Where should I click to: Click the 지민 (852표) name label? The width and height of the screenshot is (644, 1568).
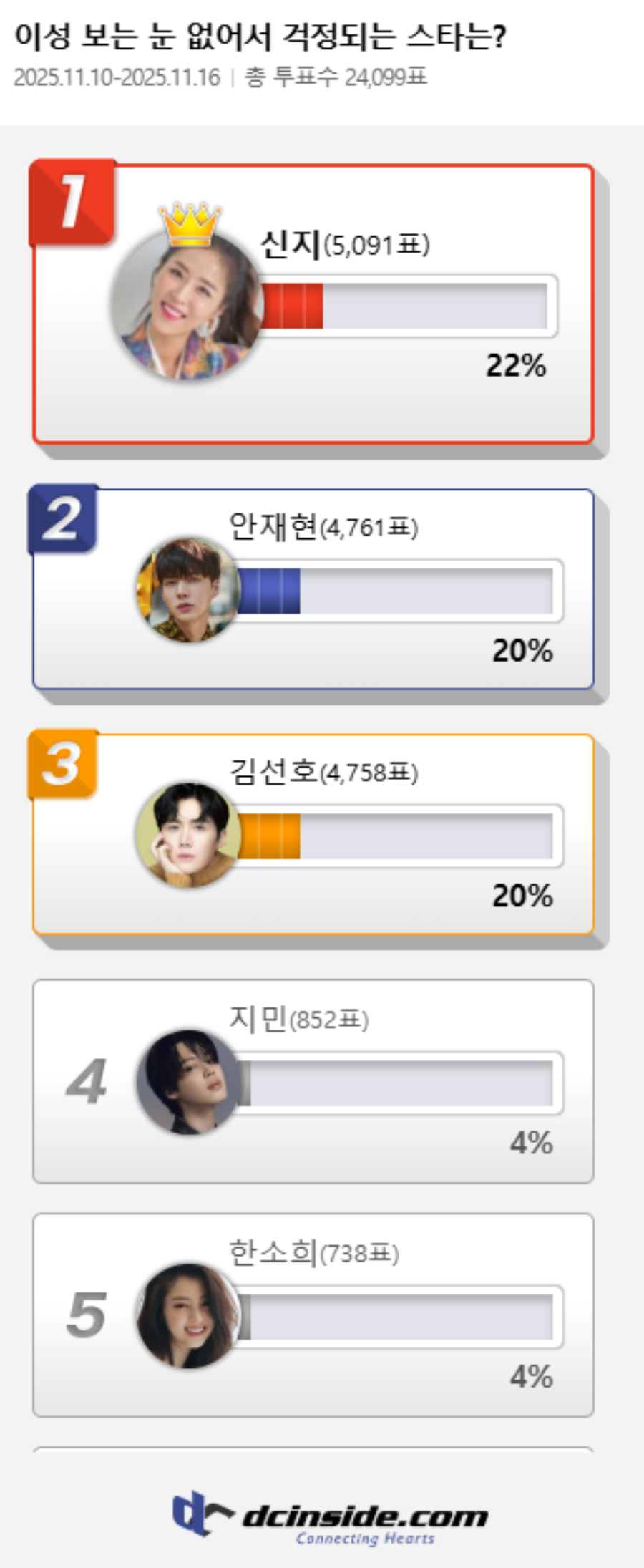coord(298,1018)
